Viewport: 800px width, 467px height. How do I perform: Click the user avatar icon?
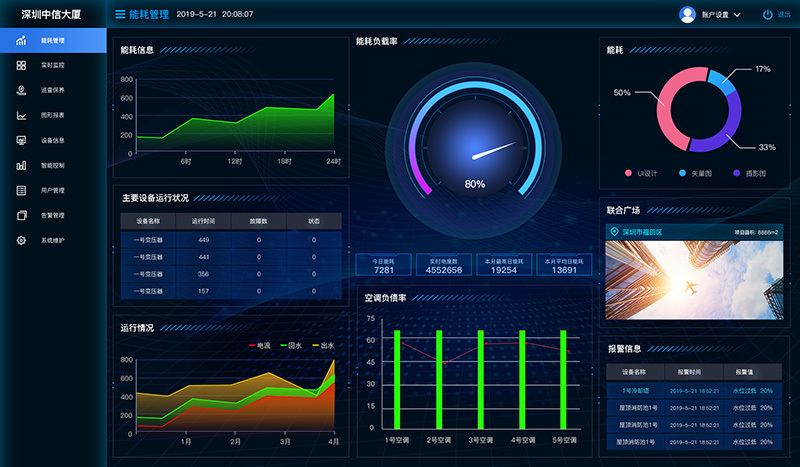click(x=687, y=14)
